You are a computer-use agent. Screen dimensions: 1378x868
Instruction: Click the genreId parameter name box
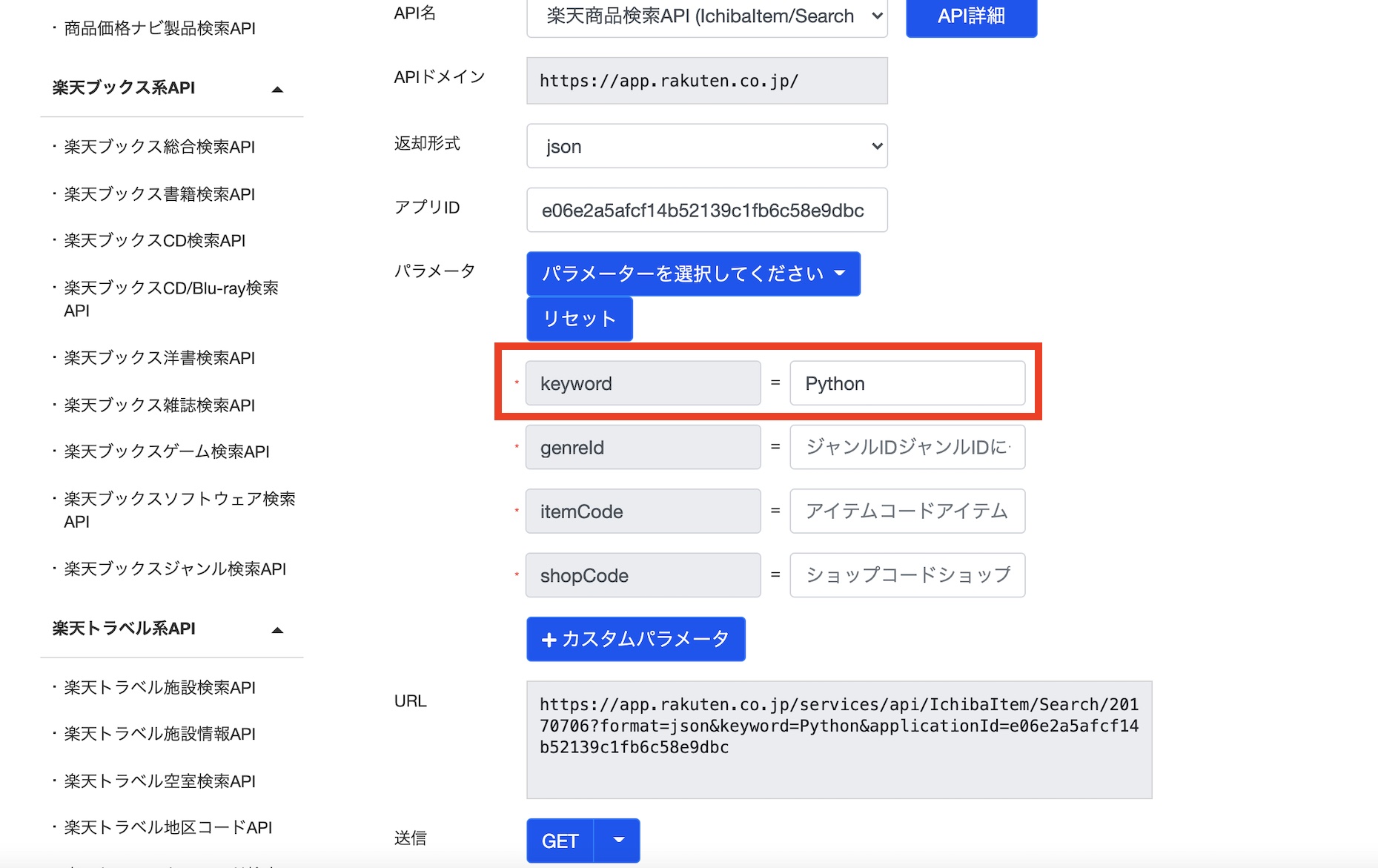click(x=643, y=447)
